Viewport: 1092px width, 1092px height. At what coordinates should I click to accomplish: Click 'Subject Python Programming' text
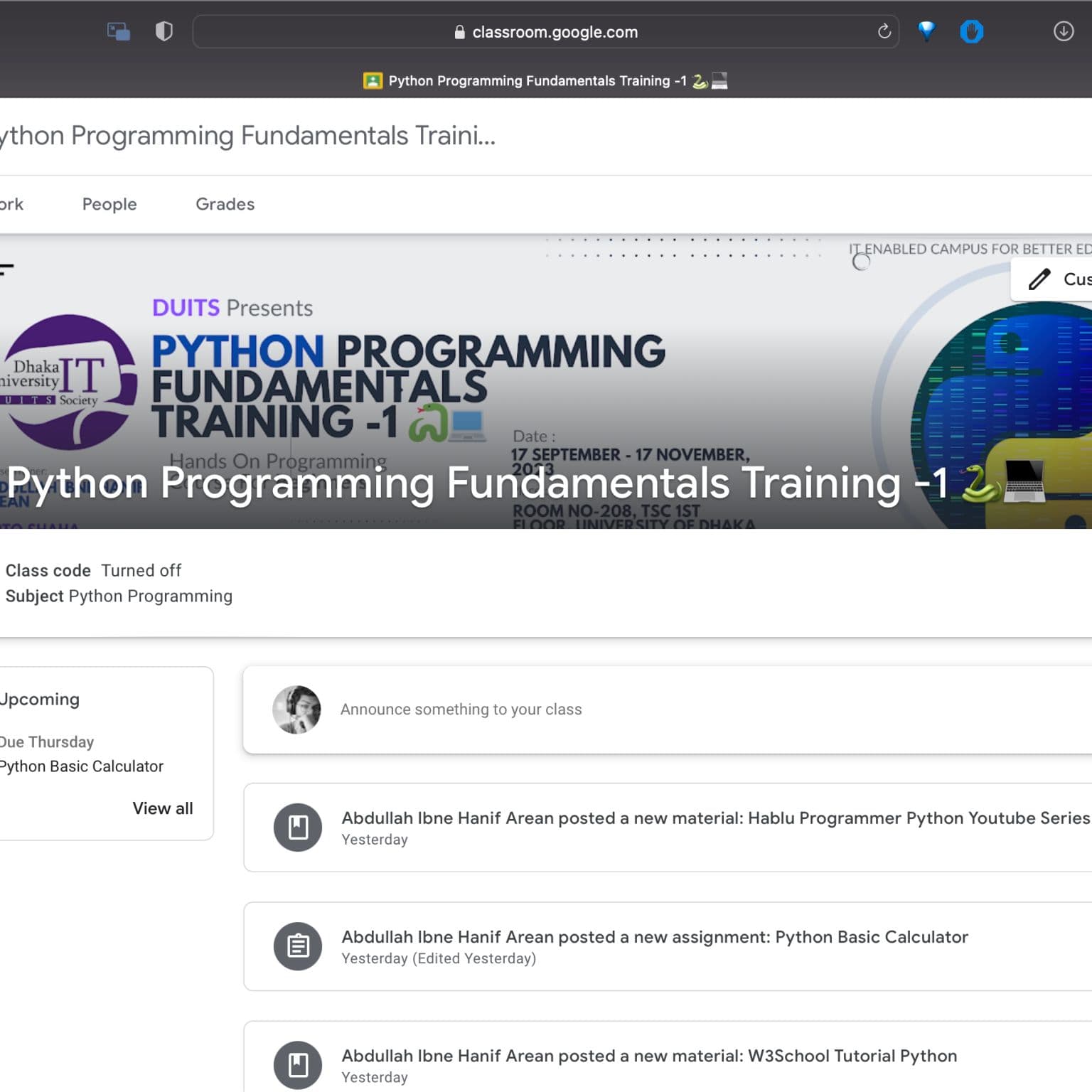click(x=119, y=596)
